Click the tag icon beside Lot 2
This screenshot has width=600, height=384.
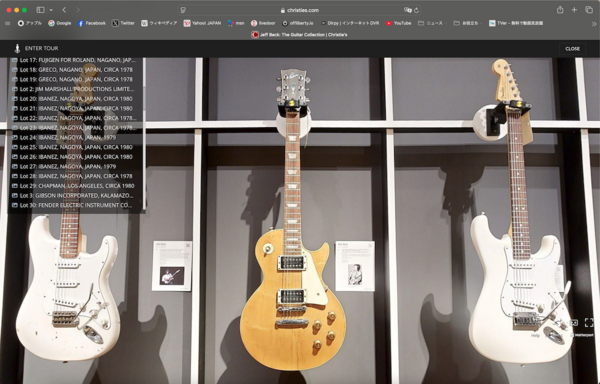tap(15, 89)
